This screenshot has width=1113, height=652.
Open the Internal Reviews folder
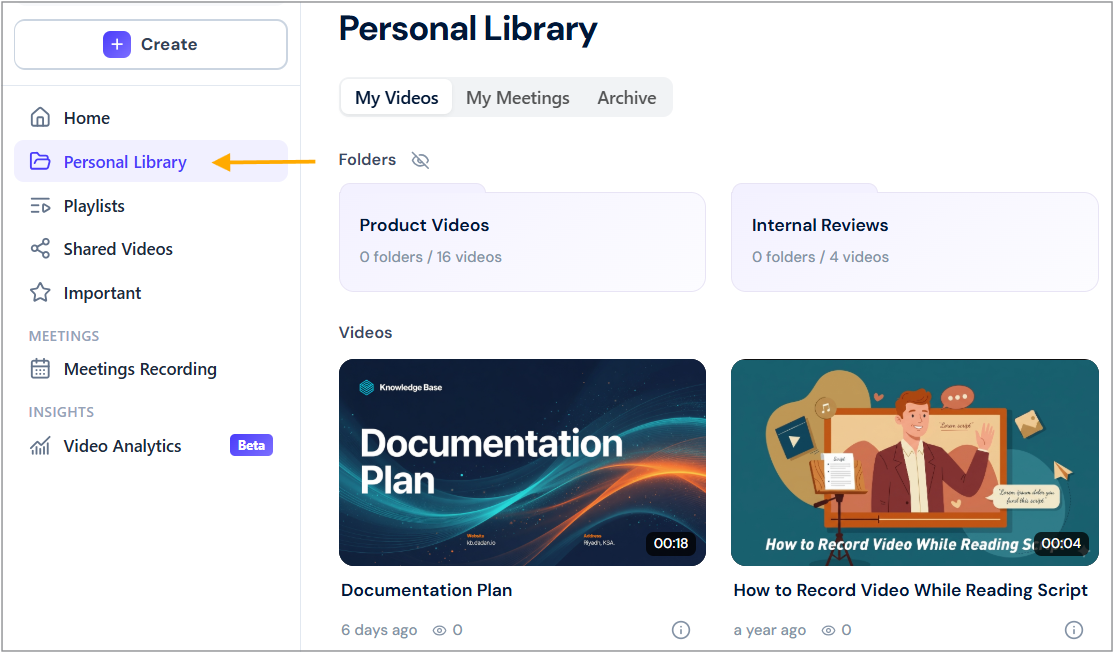click(915, 238)
